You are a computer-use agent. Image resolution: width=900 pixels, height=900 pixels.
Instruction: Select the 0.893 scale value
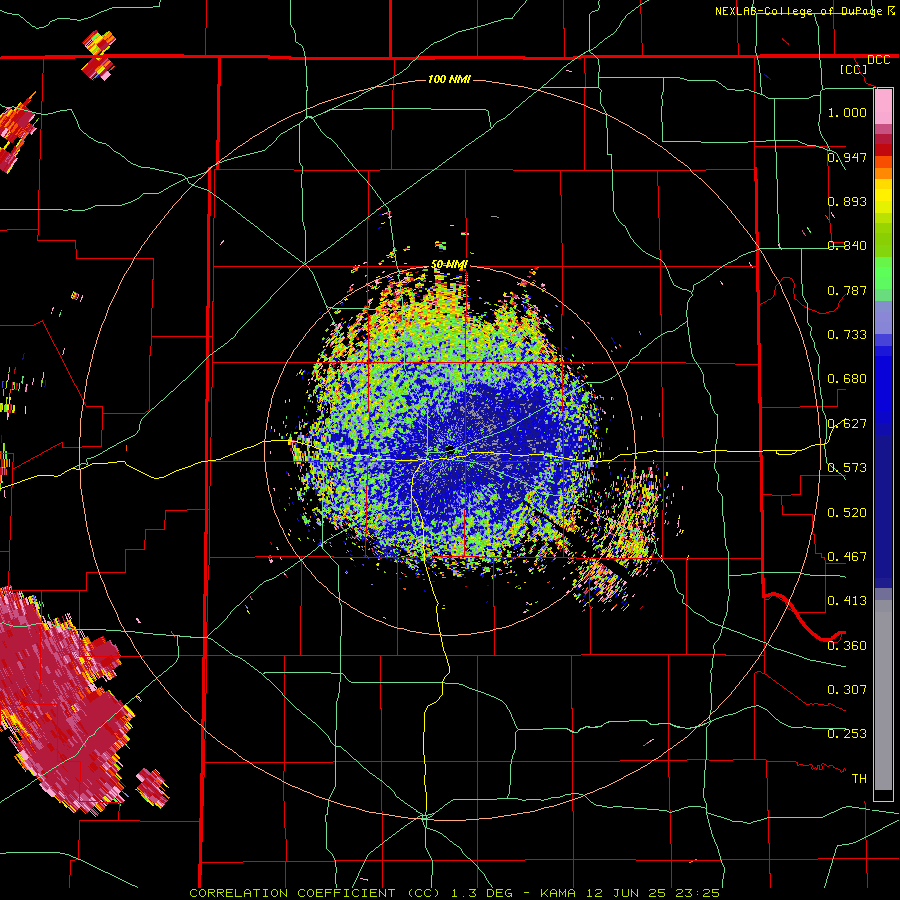[x=847, y=201]
